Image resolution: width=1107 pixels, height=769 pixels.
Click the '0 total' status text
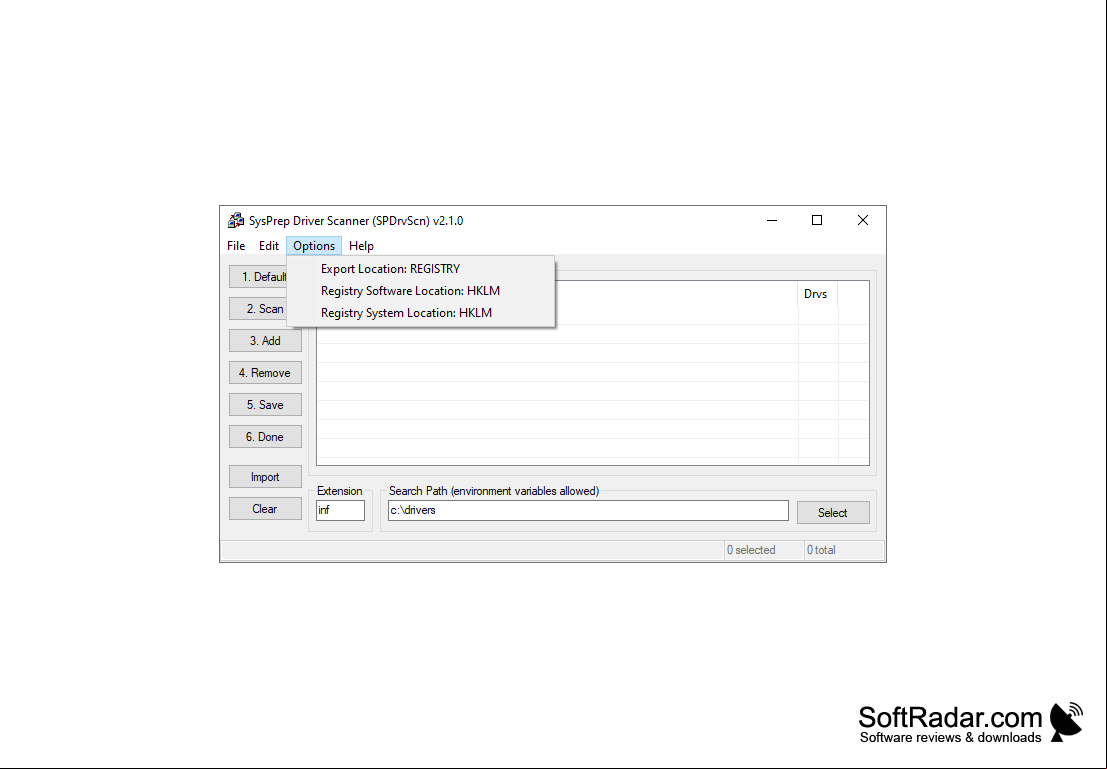(821, 550)
